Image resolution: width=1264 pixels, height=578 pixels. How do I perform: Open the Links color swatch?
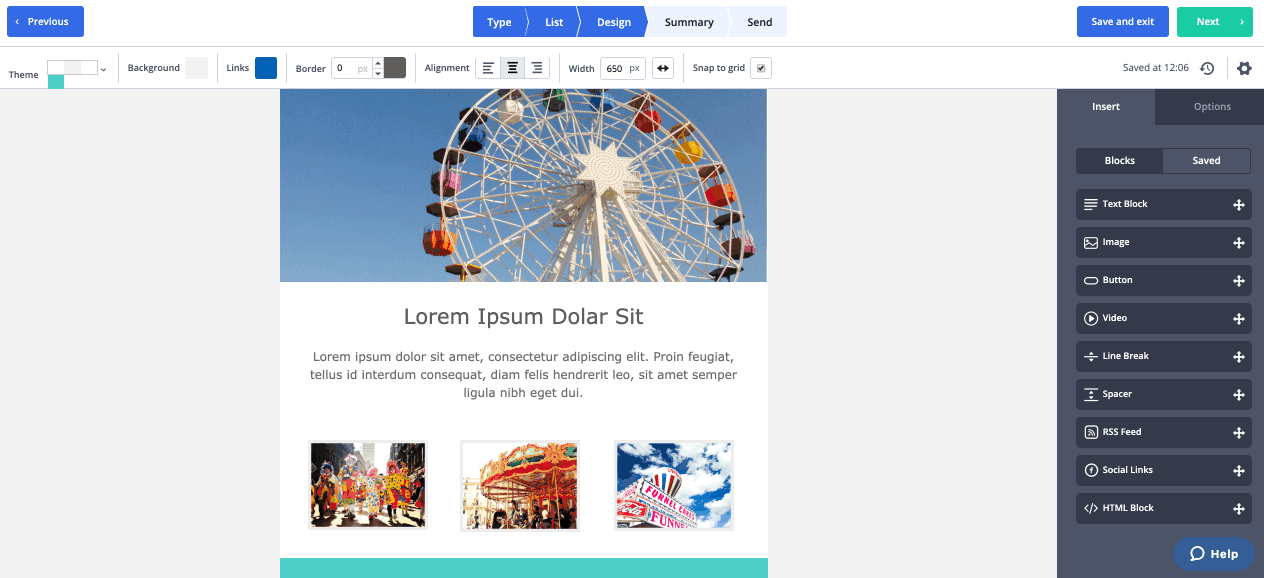[x=266, y=68]
